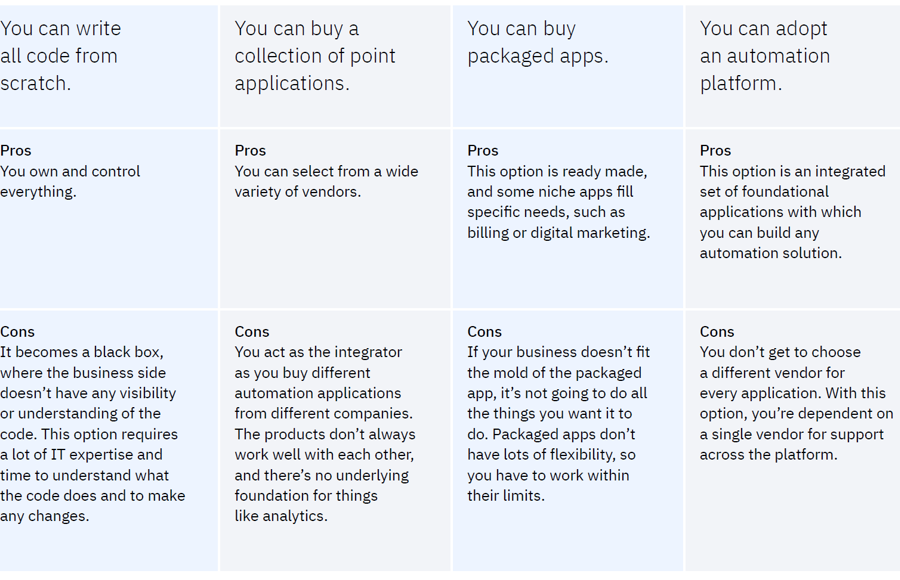Click the Pros label under write all code
900x580 pixels.
pyautogui.click(x=16, y=150)
